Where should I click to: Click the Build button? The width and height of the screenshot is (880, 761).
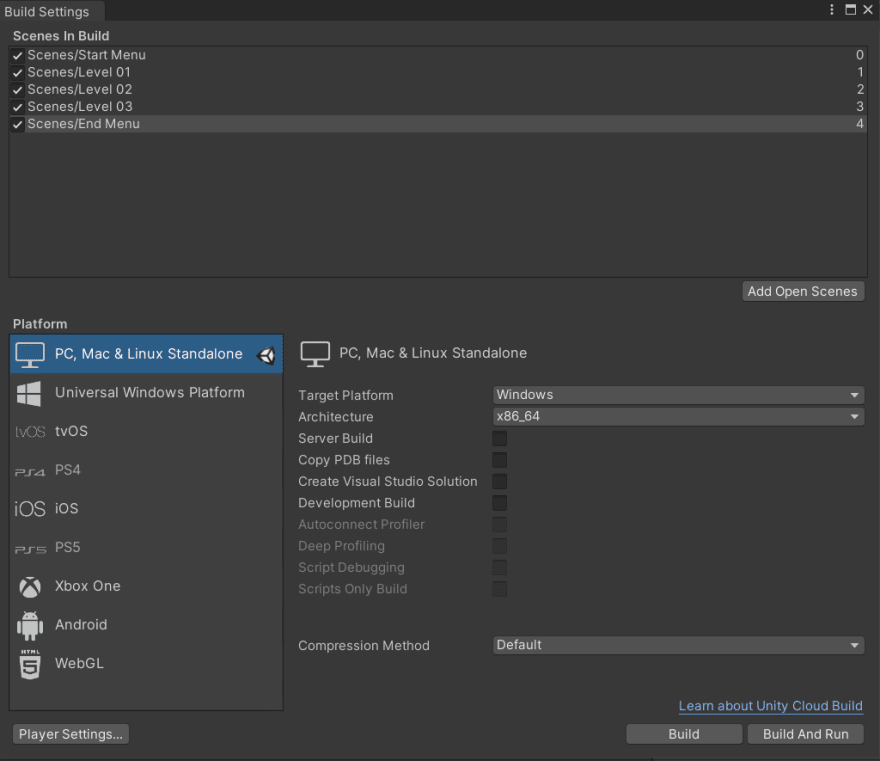tap(684, 734)
